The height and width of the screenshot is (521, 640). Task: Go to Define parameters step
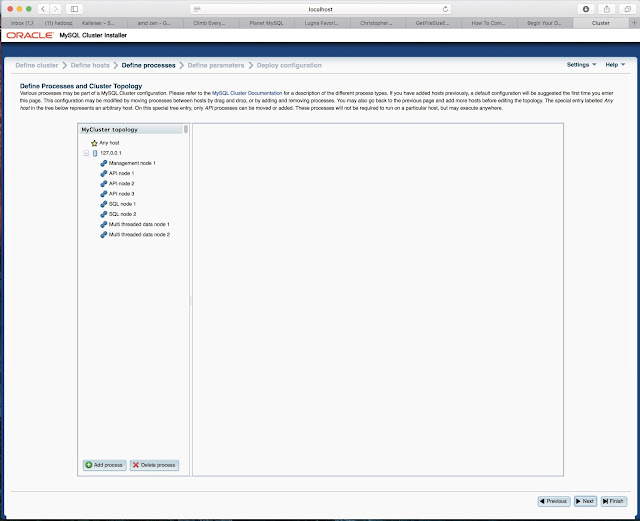pos(216,65)
